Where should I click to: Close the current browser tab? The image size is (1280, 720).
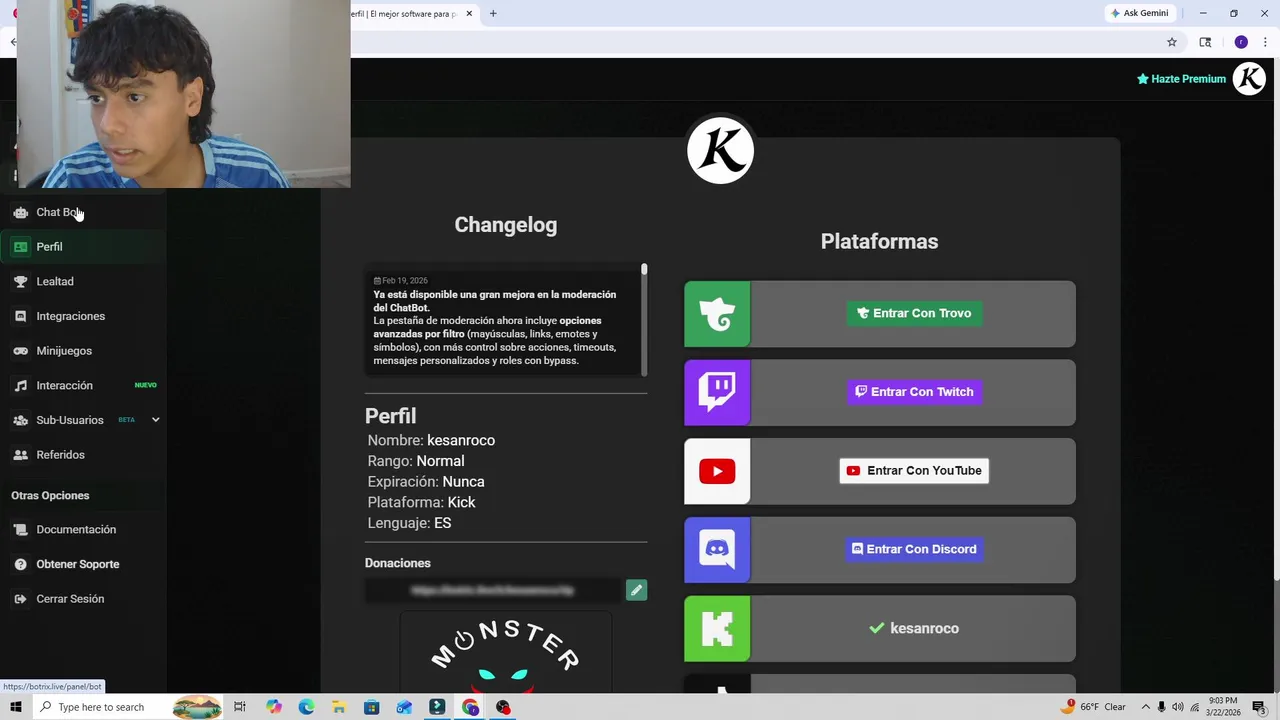point(469,14)
